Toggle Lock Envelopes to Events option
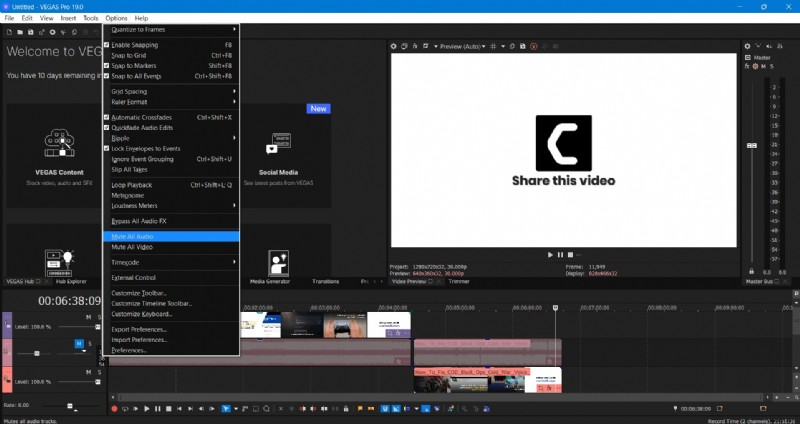This screenshot has height=424, width=800. [171, 148]
